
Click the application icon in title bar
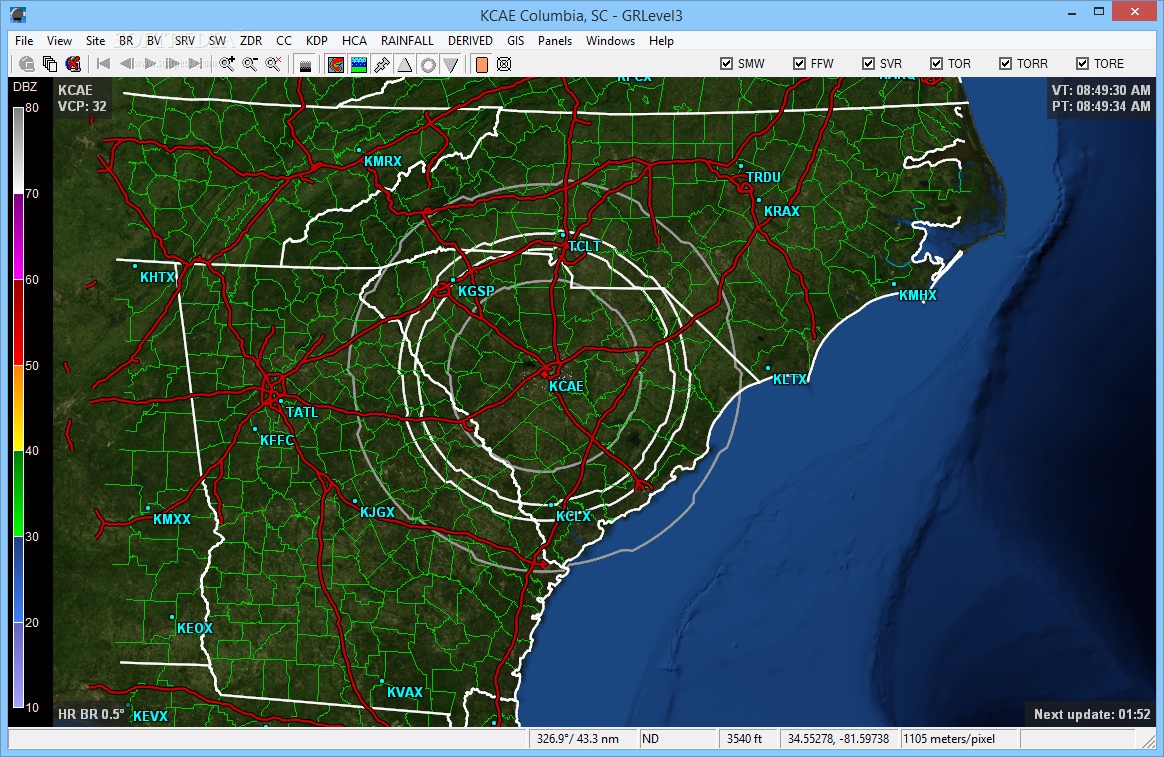pos(19,15)
